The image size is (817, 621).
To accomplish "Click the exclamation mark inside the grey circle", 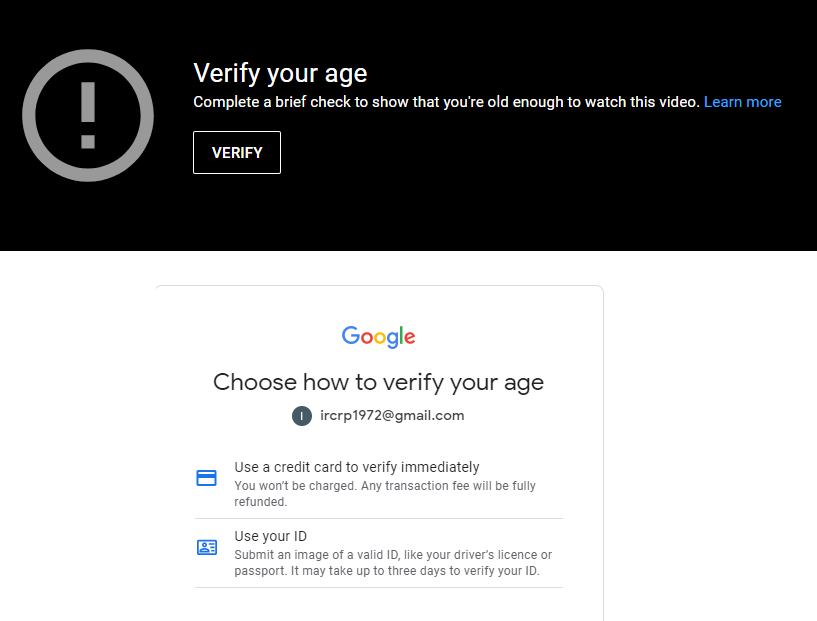I will 88,115.
